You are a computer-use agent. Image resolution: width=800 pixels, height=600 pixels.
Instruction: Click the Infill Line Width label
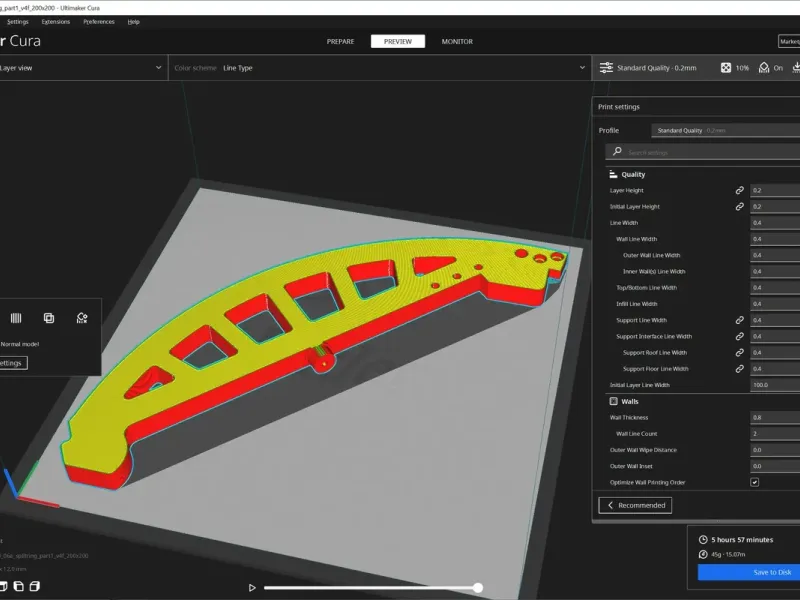(637, 304)
